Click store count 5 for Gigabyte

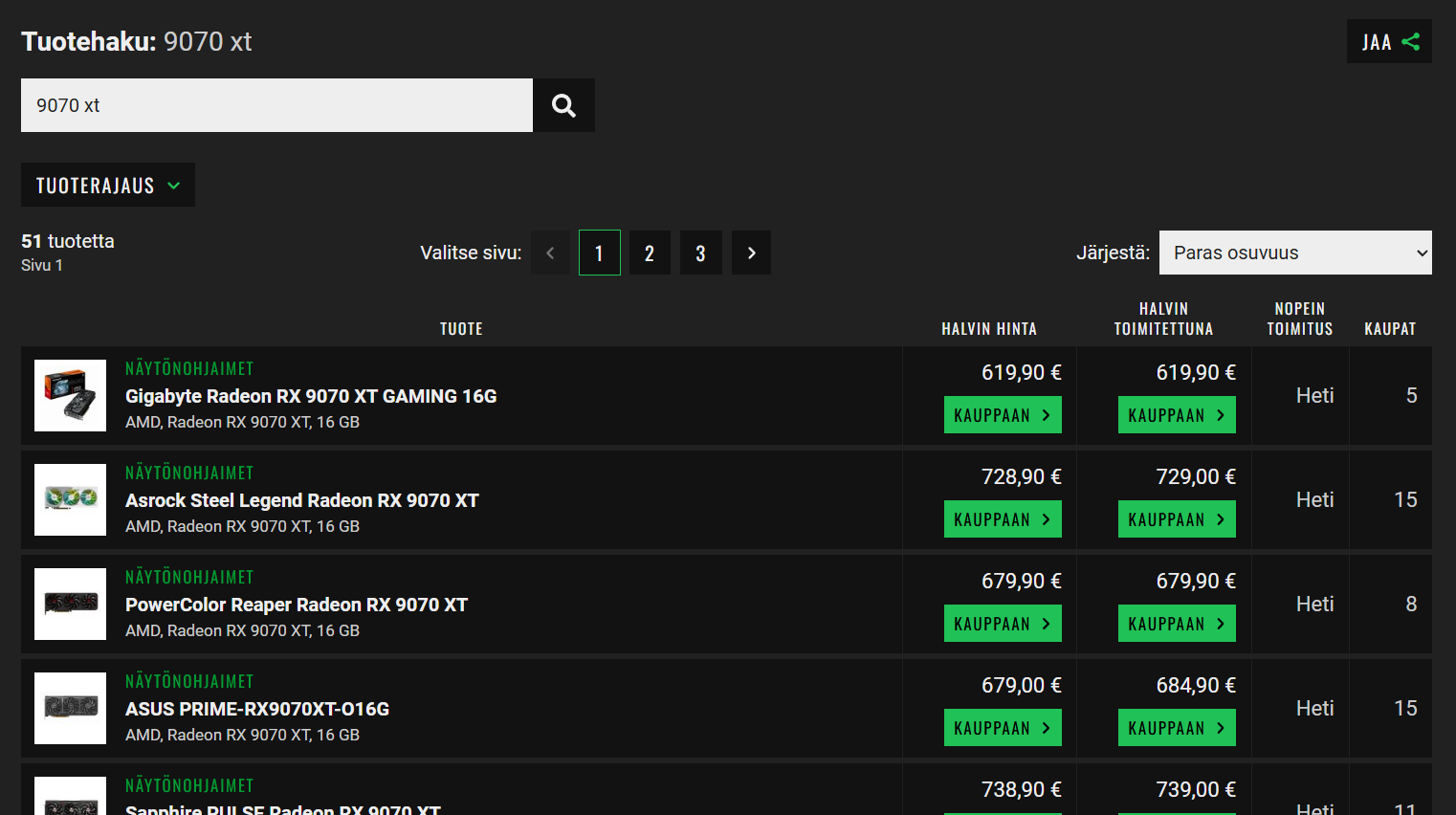(x=1411, y=396)
